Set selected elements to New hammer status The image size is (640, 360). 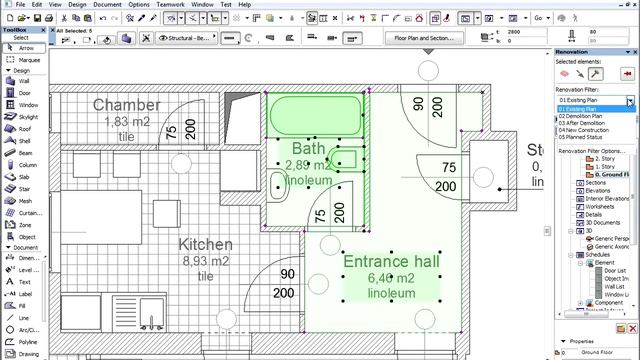(x=595, y=74)
